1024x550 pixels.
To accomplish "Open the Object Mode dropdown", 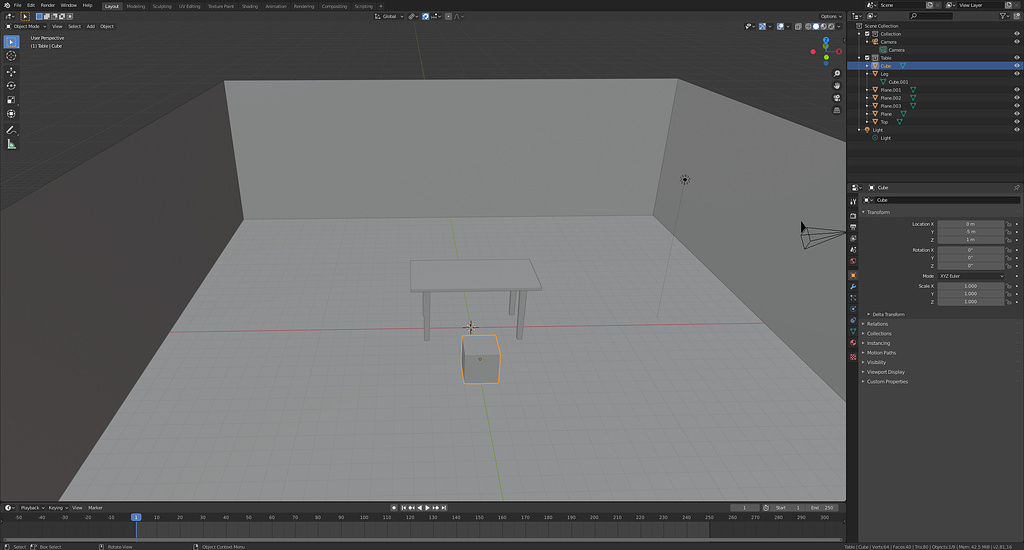I will pyautogui.click(x=26, y=26).
